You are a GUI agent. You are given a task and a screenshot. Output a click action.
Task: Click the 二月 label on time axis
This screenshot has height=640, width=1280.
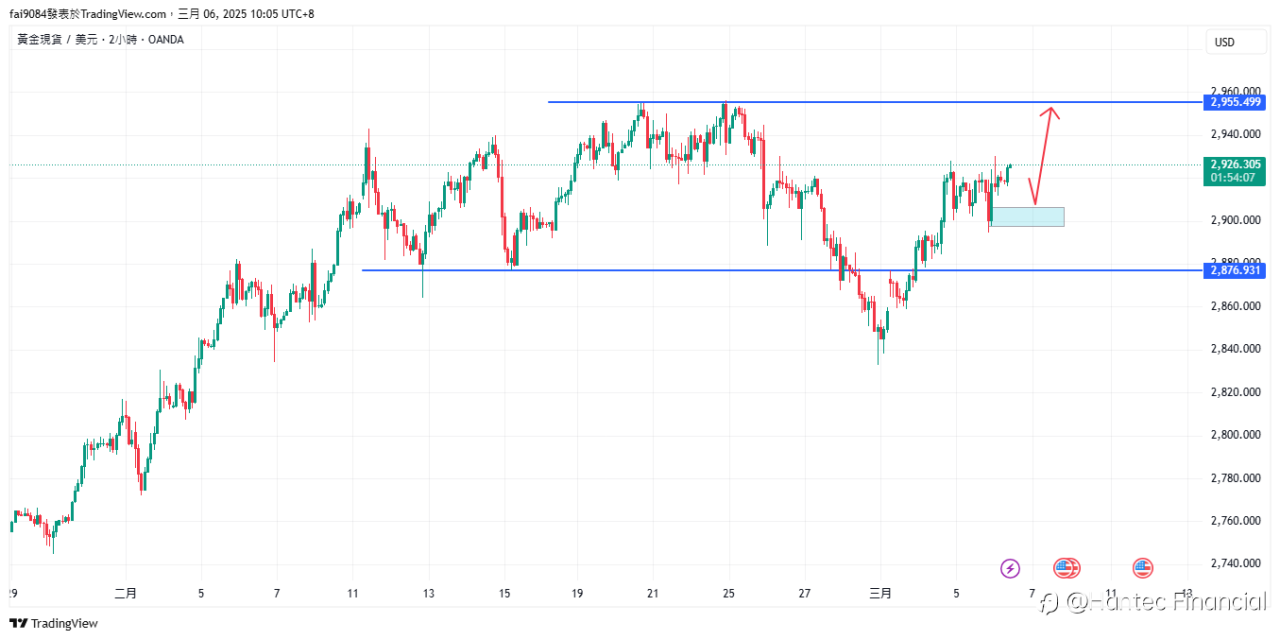click(x=126, y=593)
